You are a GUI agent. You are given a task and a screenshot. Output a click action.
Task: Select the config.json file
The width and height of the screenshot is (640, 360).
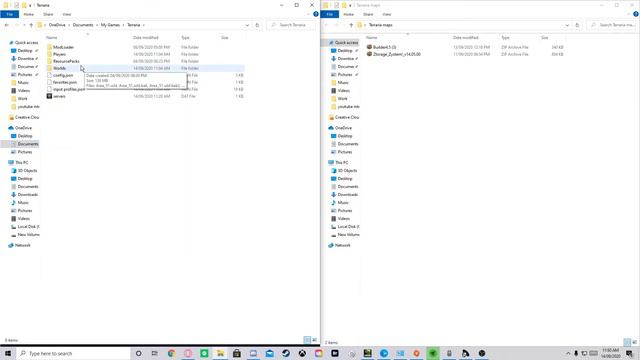63,75
